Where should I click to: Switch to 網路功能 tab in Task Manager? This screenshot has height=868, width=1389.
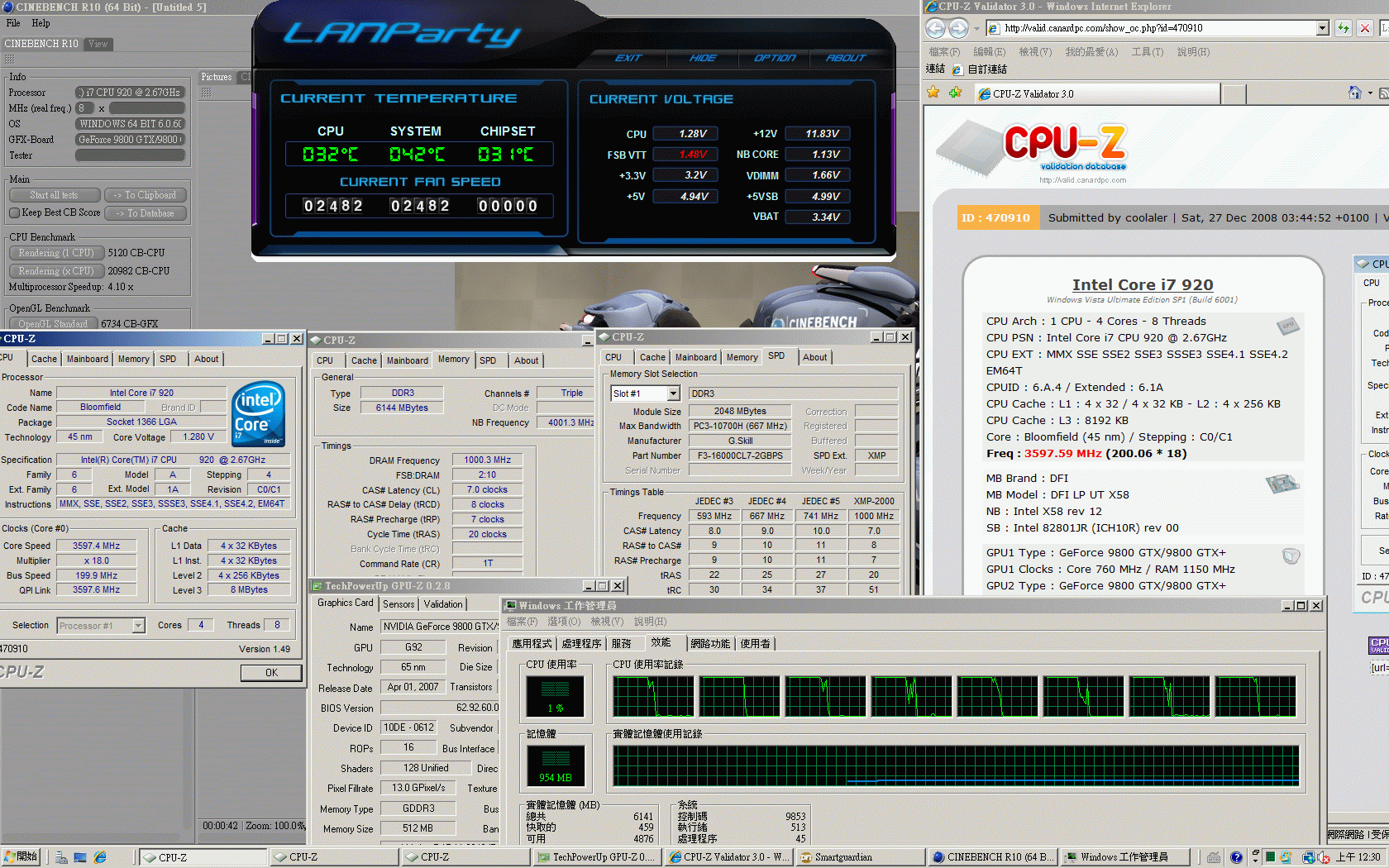pos(710,643)
